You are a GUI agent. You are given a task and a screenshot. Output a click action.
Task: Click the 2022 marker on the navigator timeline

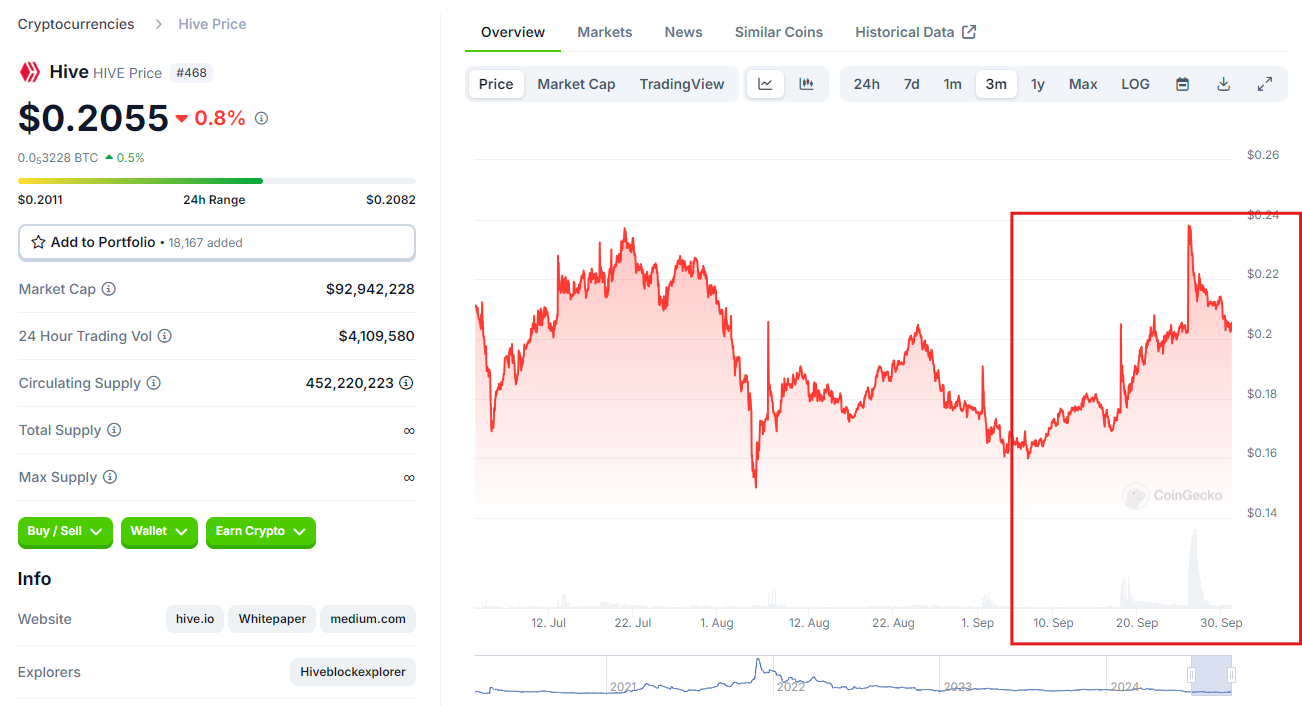click(x=791, y=686)
